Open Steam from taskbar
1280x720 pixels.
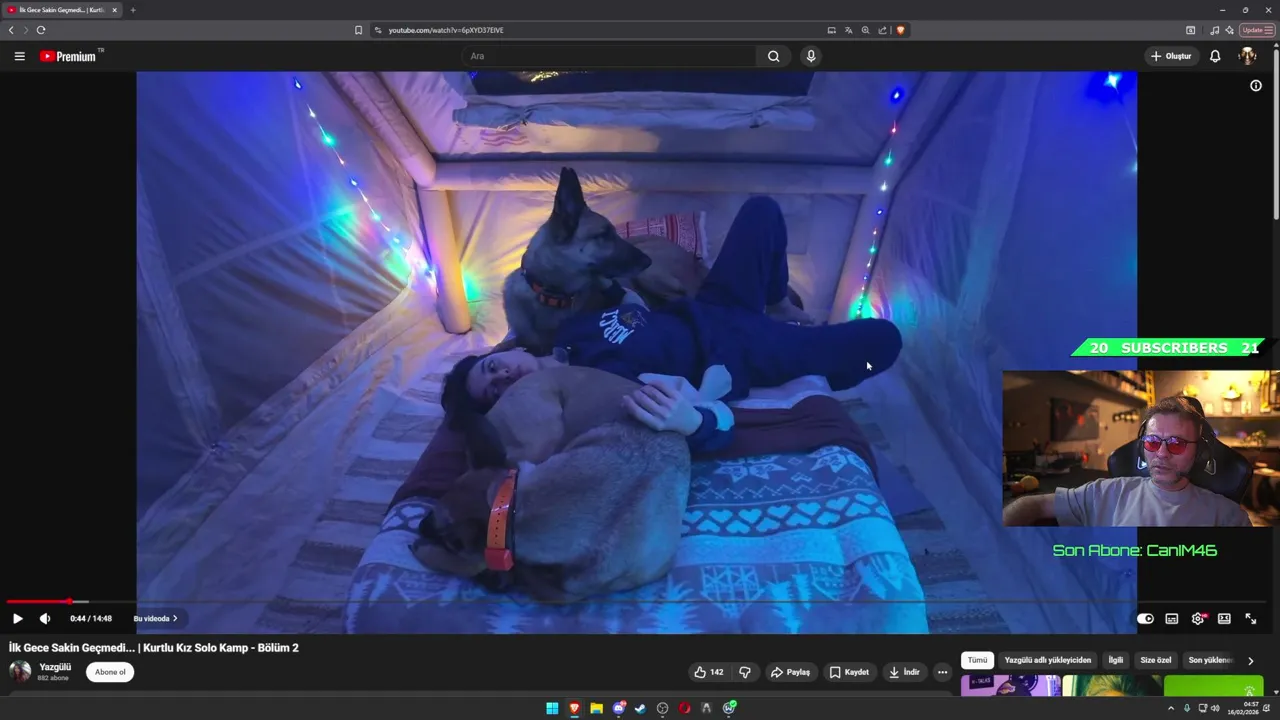tap(640, 708)
